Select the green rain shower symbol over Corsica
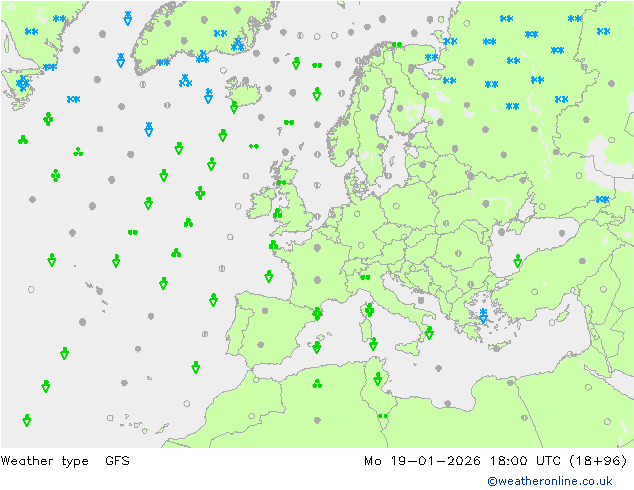Screen dimensions: 634x490 point(369,310)
